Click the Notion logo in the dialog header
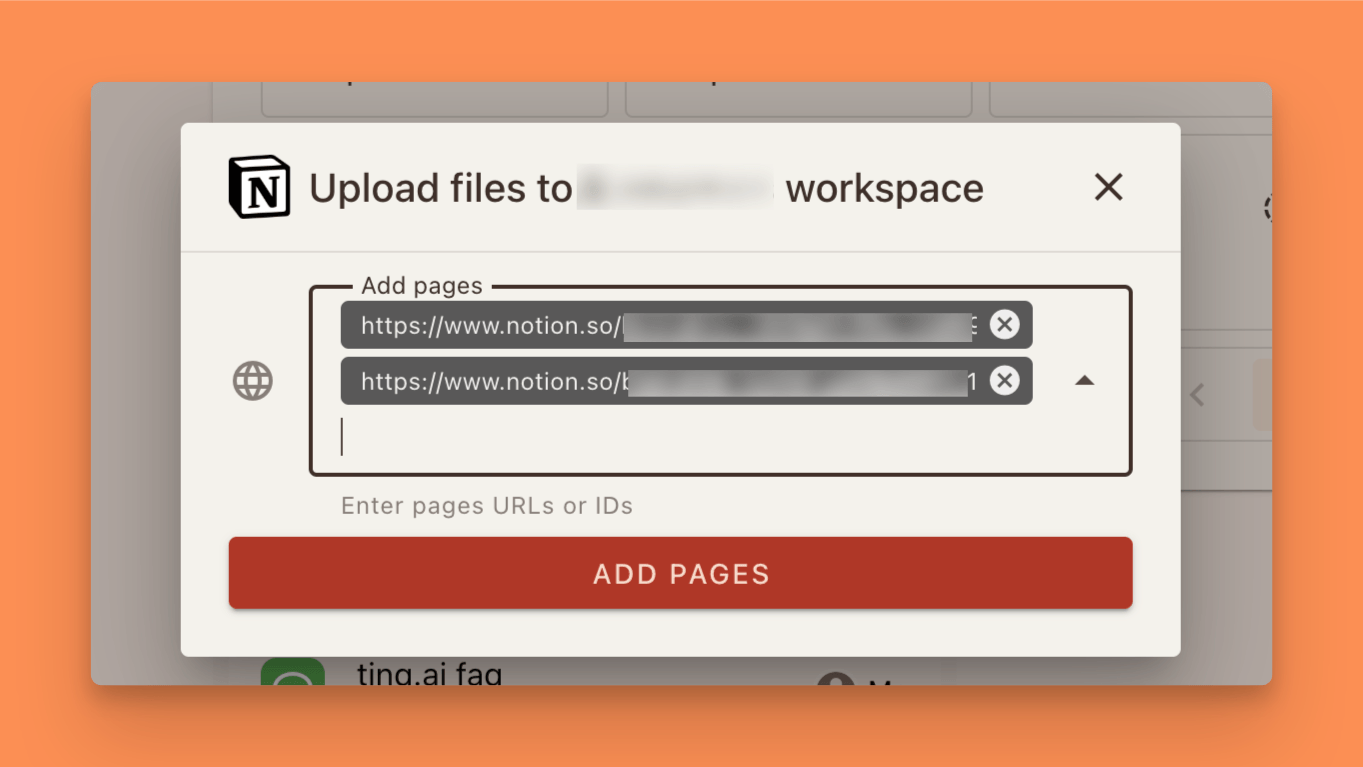 point(260,186)
